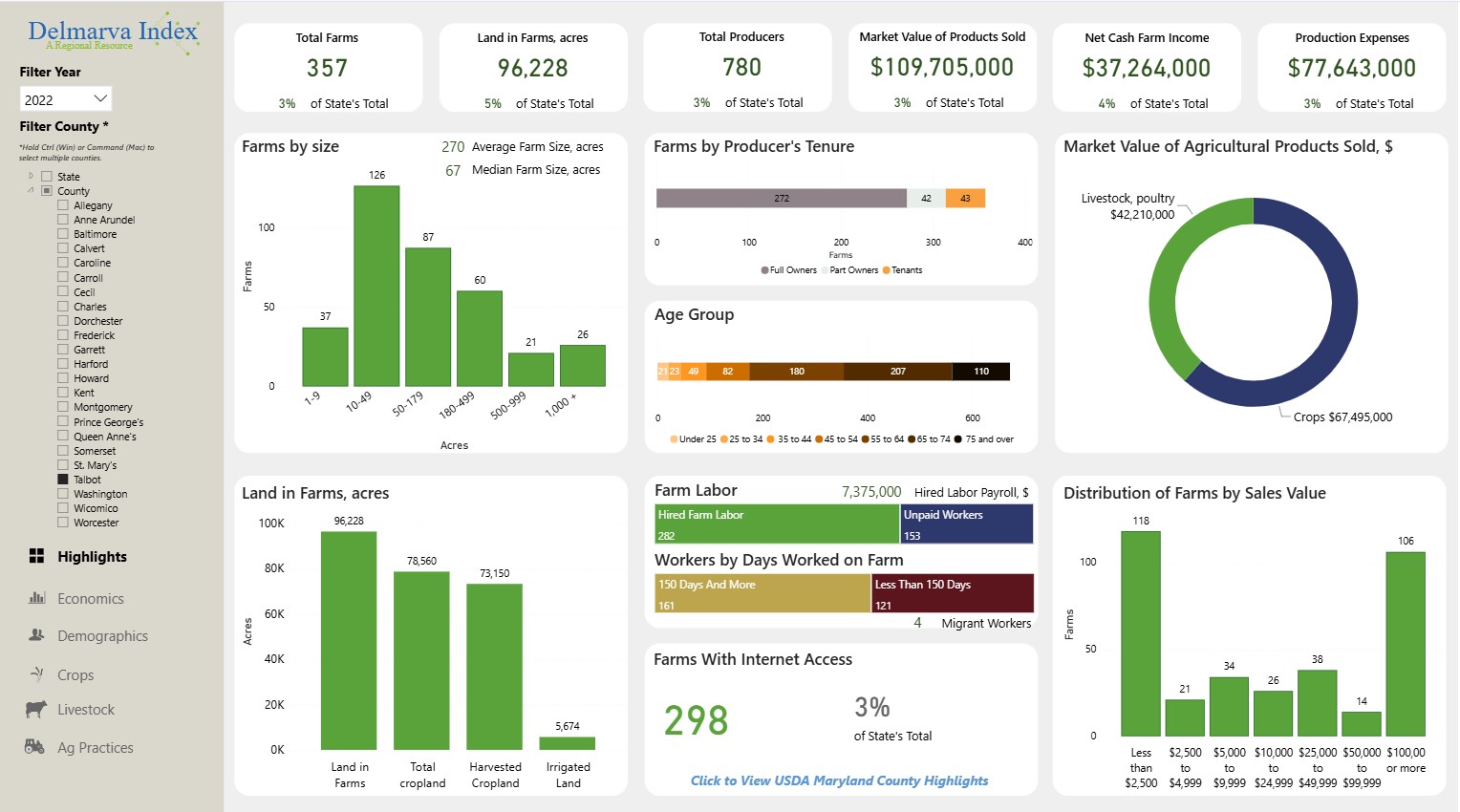Click the Part Owners legend dot
1460x812 pixels.
826,270
